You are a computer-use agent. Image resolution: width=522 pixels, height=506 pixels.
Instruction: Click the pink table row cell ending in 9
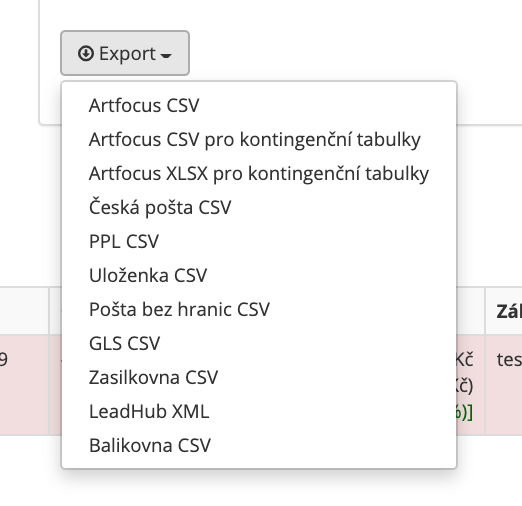(24, 385)
